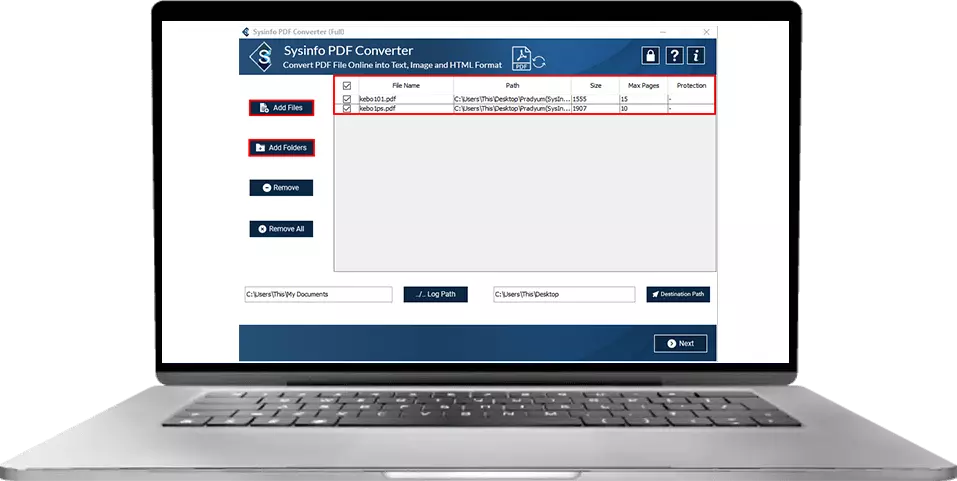This screenshot has height=481, width=957.
Task: Uncheck the kebo101.pdf row checkbox
Action: click(347, 99)
